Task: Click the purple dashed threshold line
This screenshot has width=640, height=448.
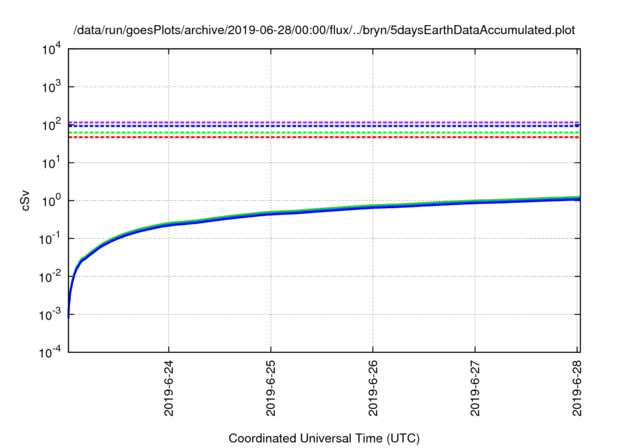Action: [x=324, y=122]
